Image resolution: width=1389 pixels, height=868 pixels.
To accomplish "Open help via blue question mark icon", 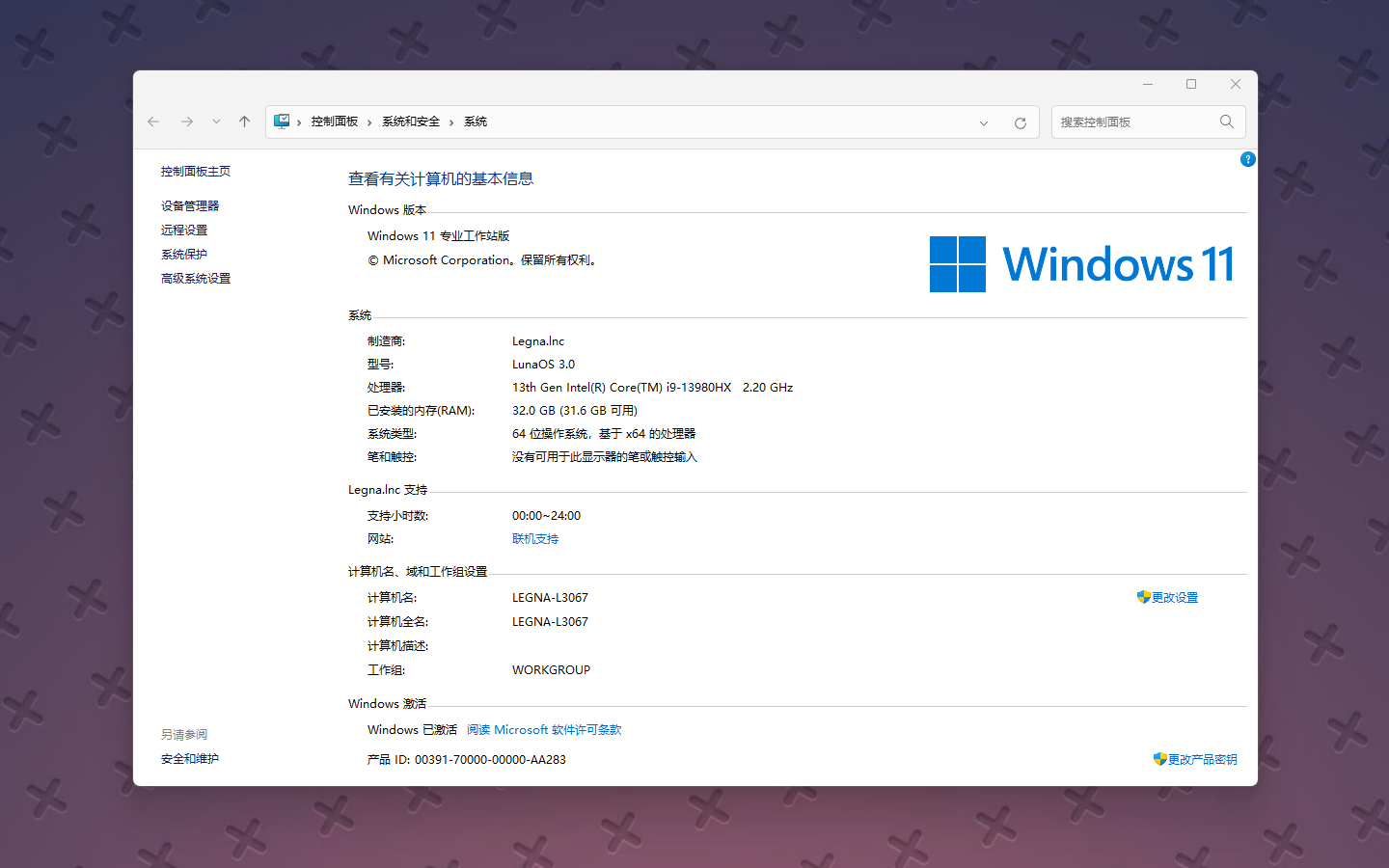I will [1247, 159].
